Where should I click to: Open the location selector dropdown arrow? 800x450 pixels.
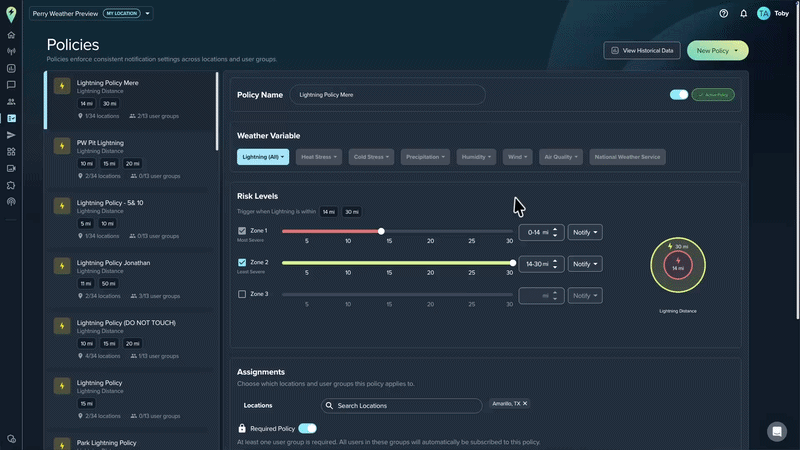pos(147,14)
